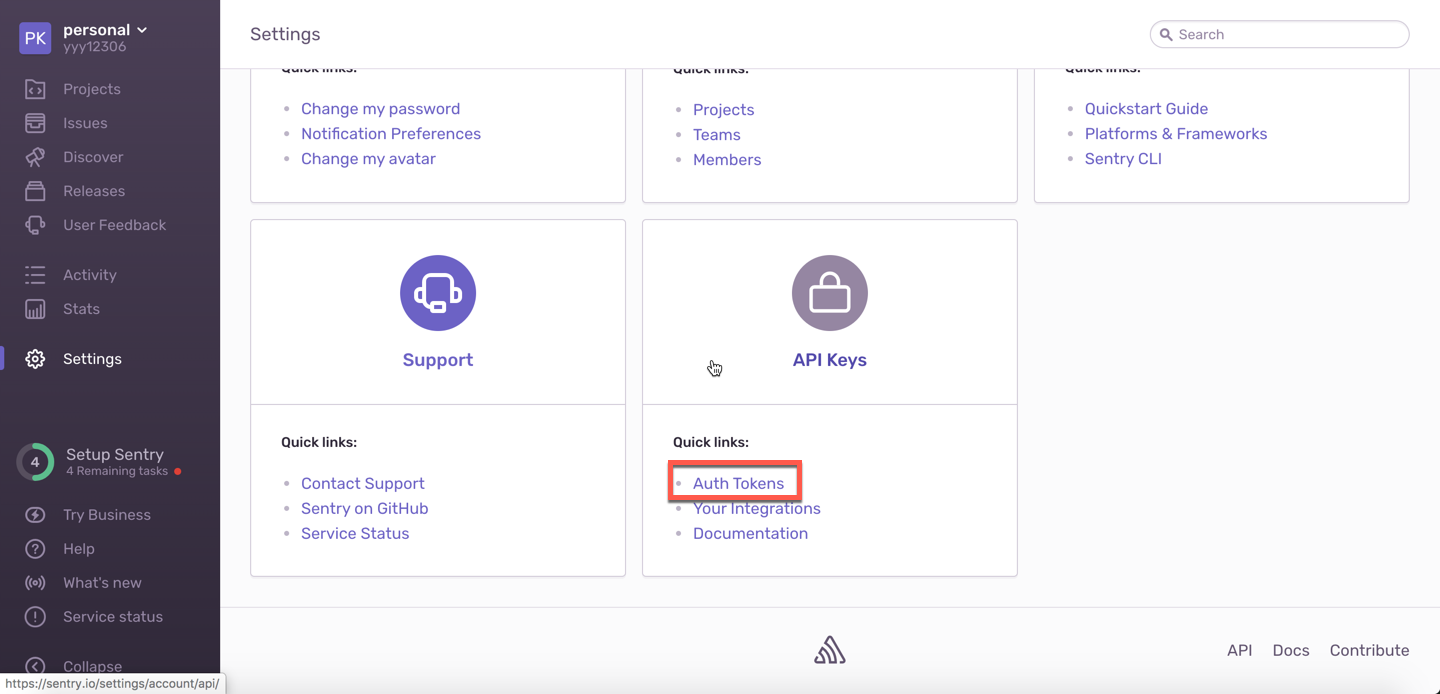Click the API Keys lock icon

pyautogui.click(x=829, y=293)
